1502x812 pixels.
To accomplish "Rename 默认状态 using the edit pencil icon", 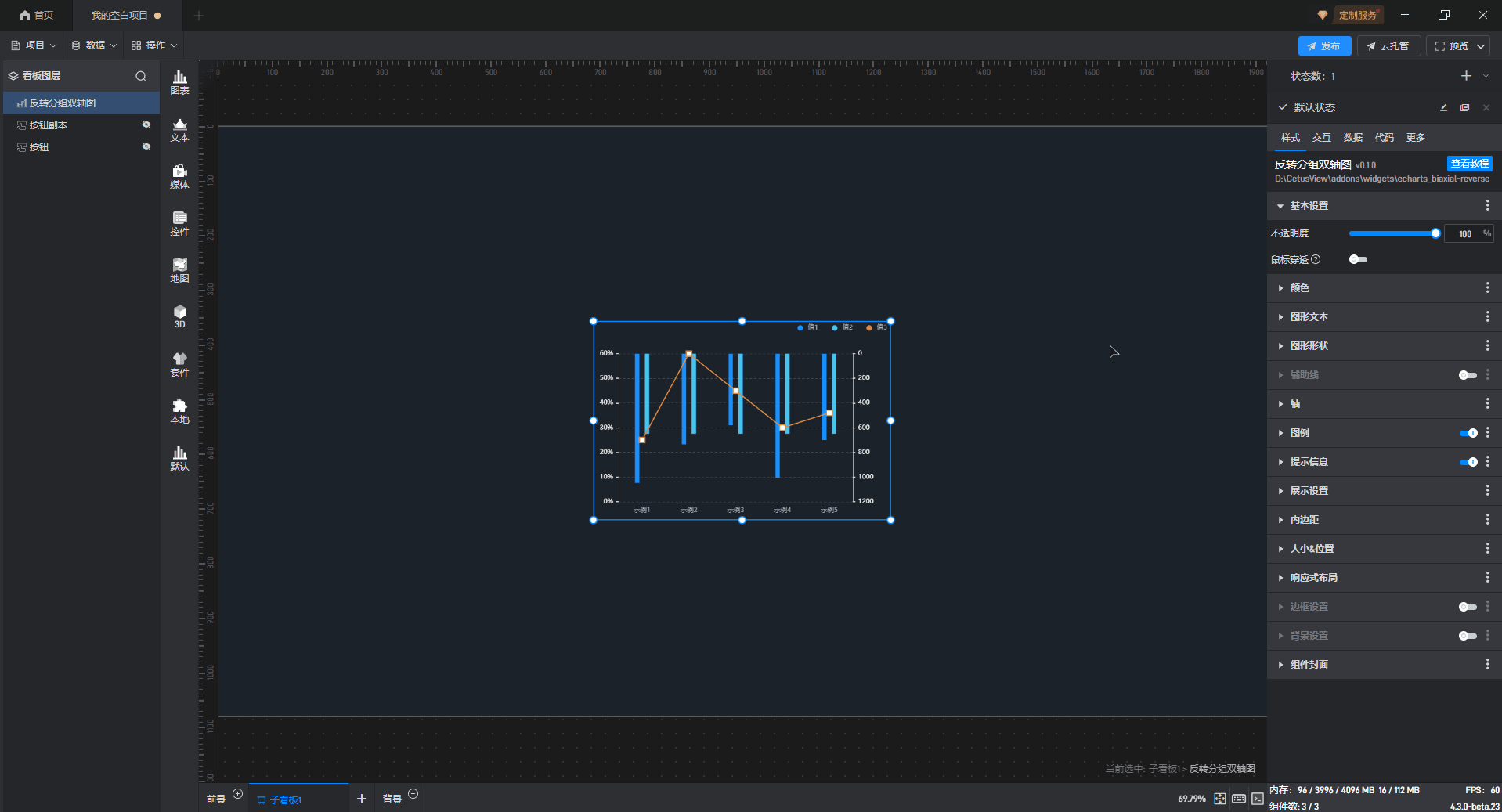I will (x=1443, y=108).
